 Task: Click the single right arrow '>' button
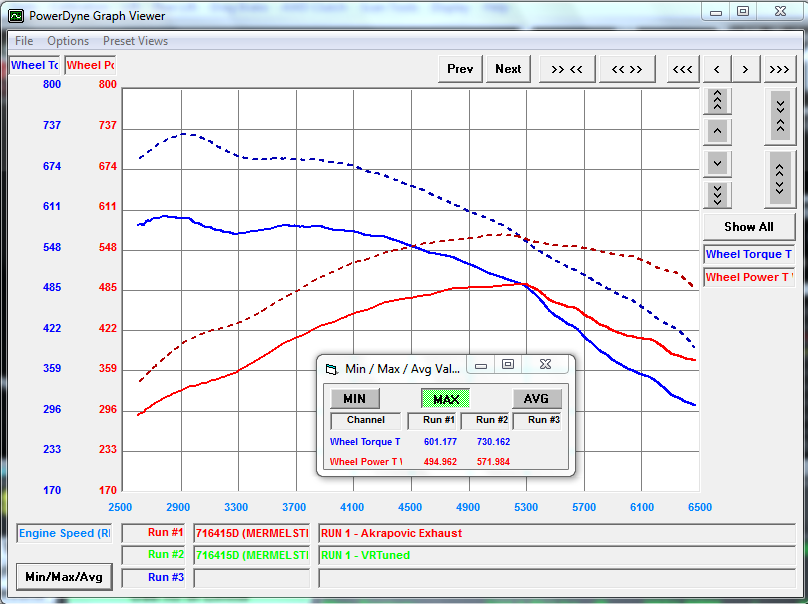pos(746,69)
